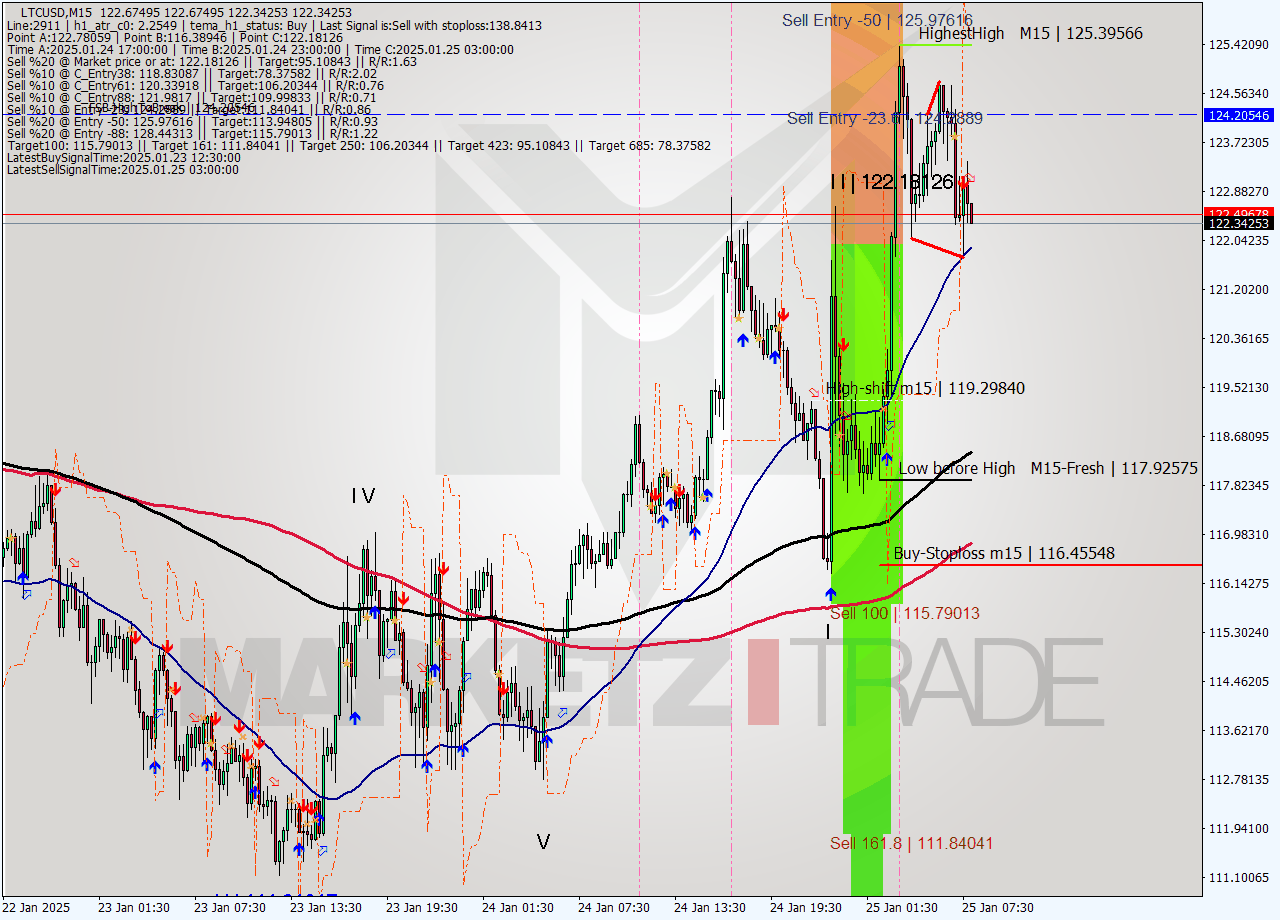The image size is (1280, 920).
Task: Select 'Sell %20 @ Entry -88' info line
Action: click(192, 133)
